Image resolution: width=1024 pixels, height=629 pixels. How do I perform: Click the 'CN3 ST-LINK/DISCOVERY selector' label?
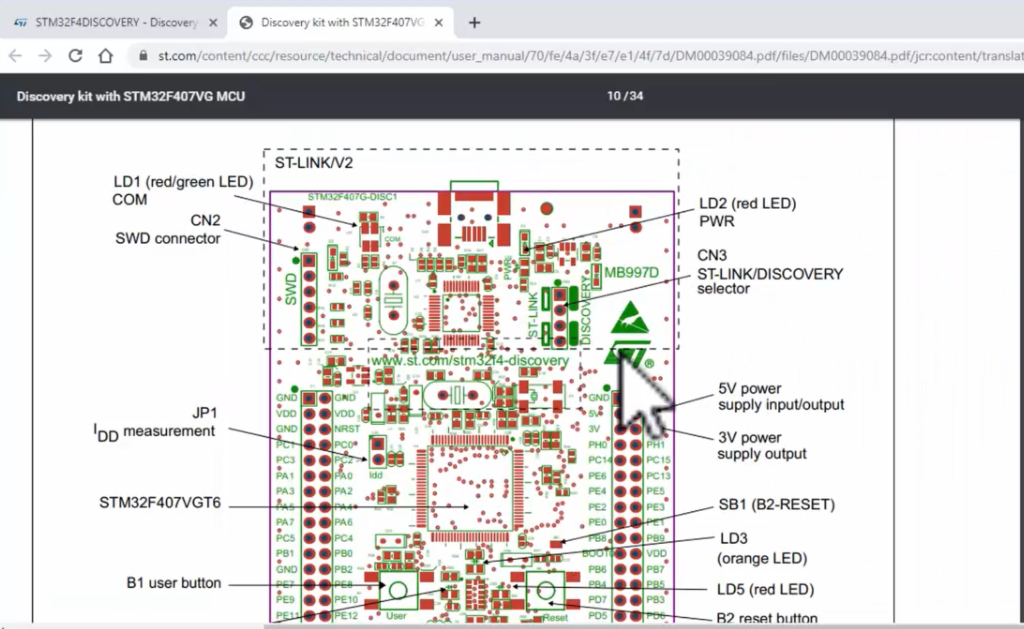[770, 272]
